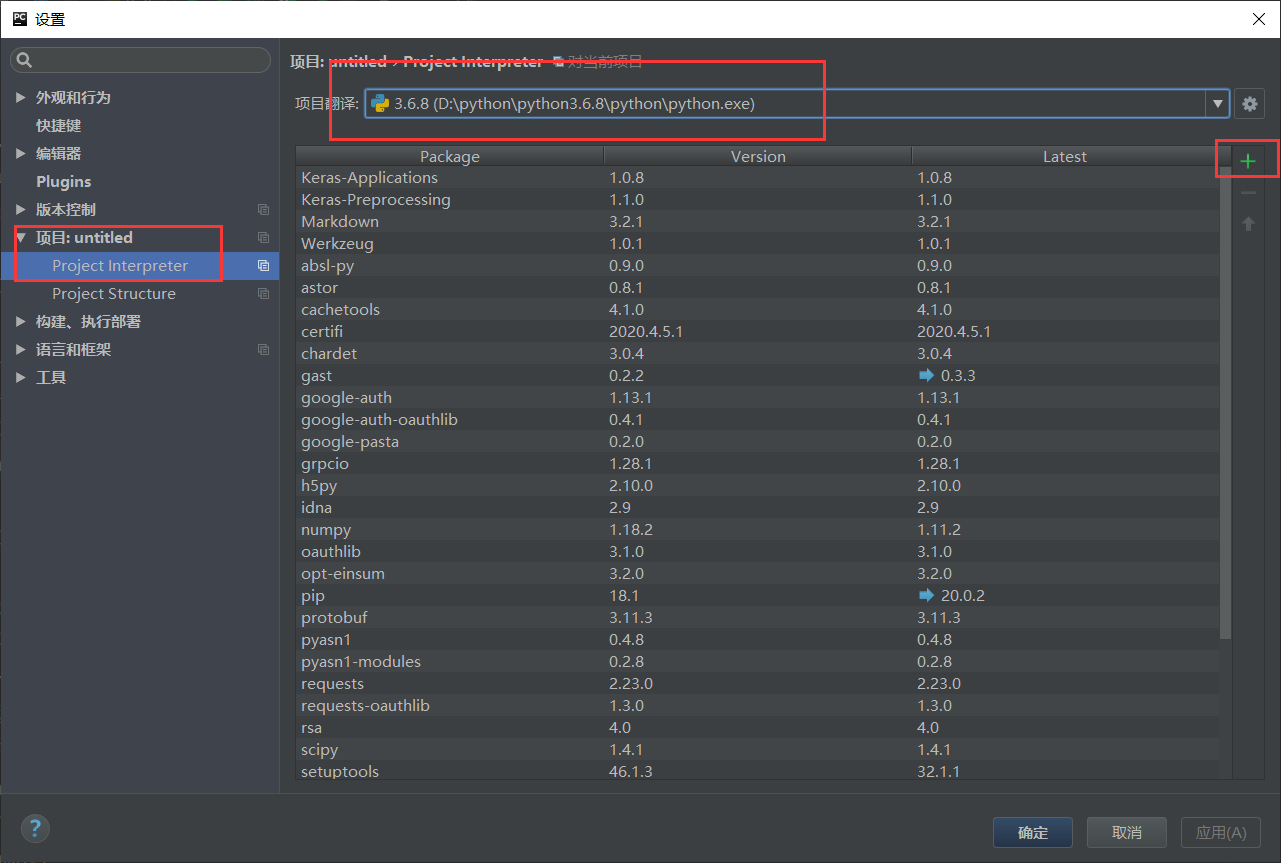Select the certifi package row
1281x863 pixels.
coord(757,332)
